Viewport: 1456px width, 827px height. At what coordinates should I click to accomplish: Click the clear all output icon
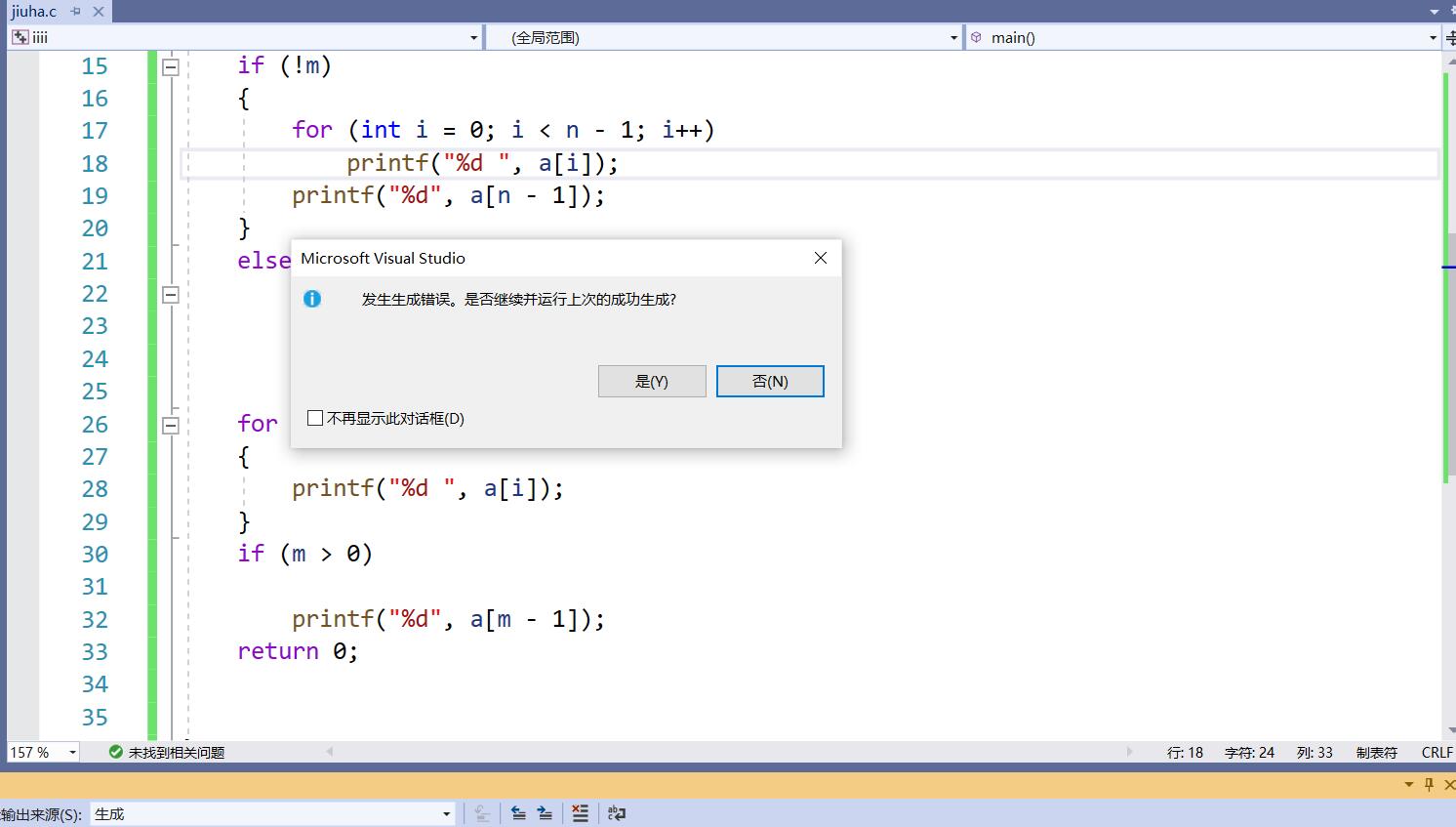581,812
